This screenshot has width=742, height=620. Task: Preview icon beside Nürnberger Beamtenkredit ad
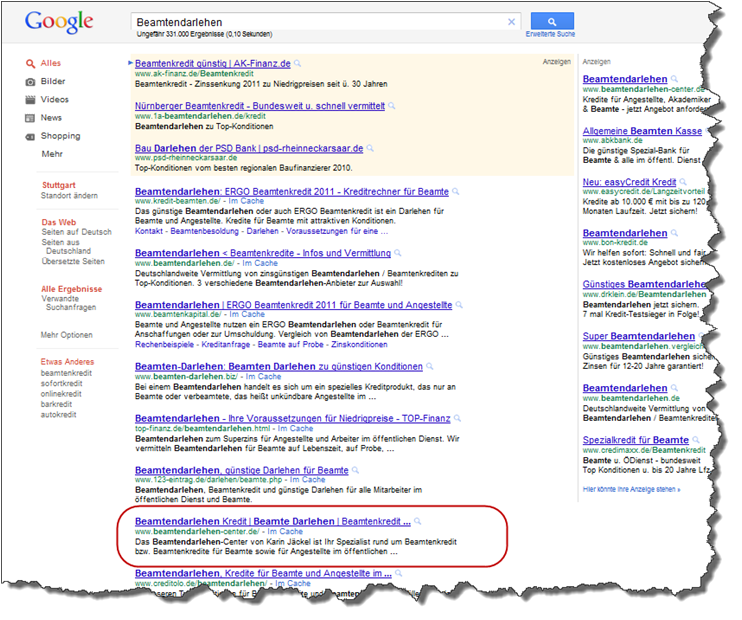(392, 106)
